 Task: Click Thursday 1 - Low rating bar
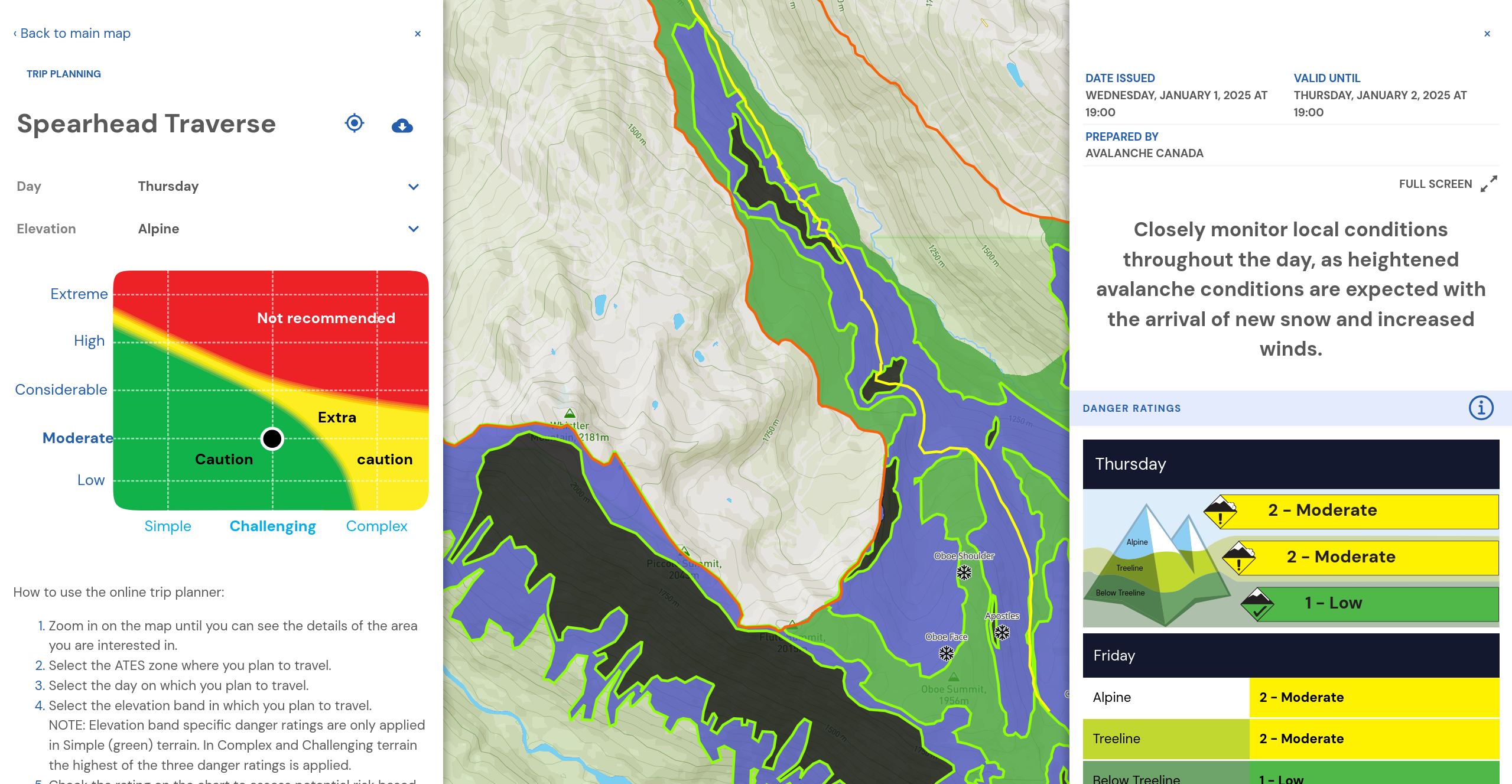coord(1378,604)
